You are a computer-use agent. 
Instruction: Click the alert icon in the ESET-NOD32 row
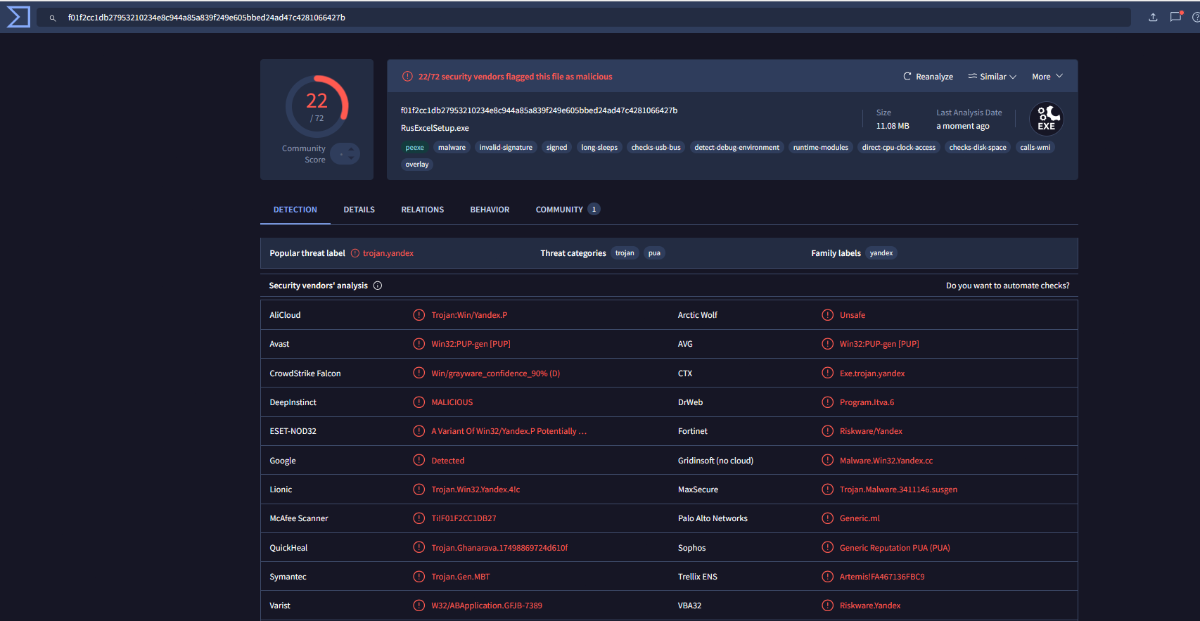click(x=419, y=431)
